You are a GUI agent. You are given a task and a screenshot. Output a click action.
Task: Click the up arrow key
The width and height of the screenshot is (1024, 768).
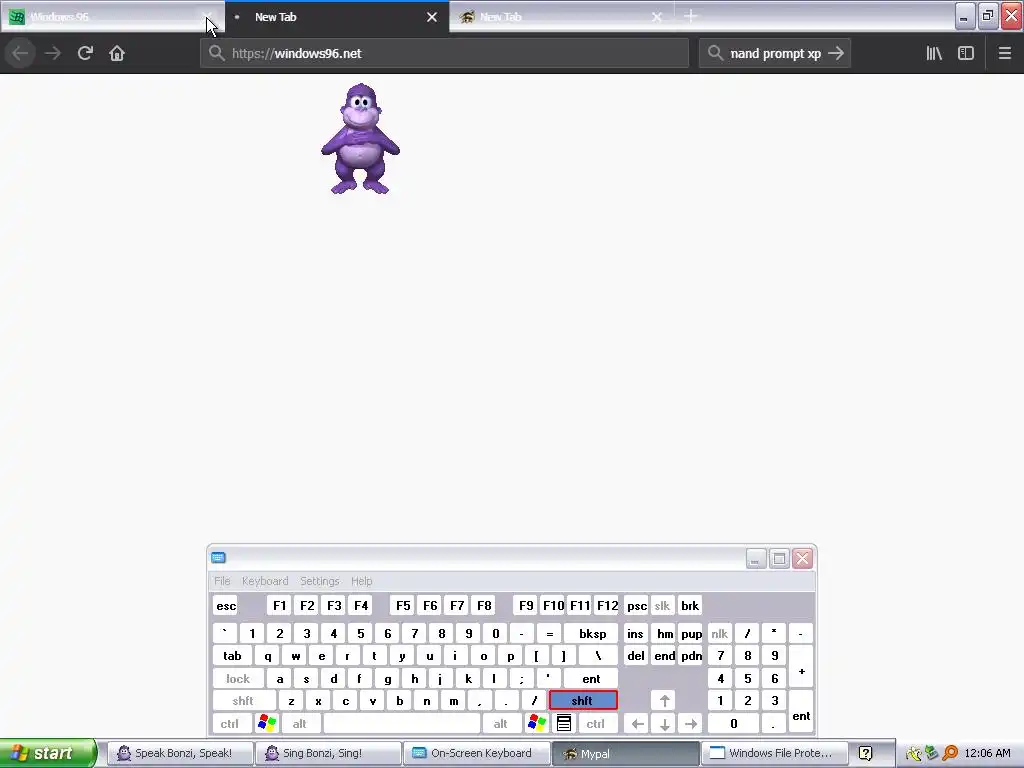664,701
